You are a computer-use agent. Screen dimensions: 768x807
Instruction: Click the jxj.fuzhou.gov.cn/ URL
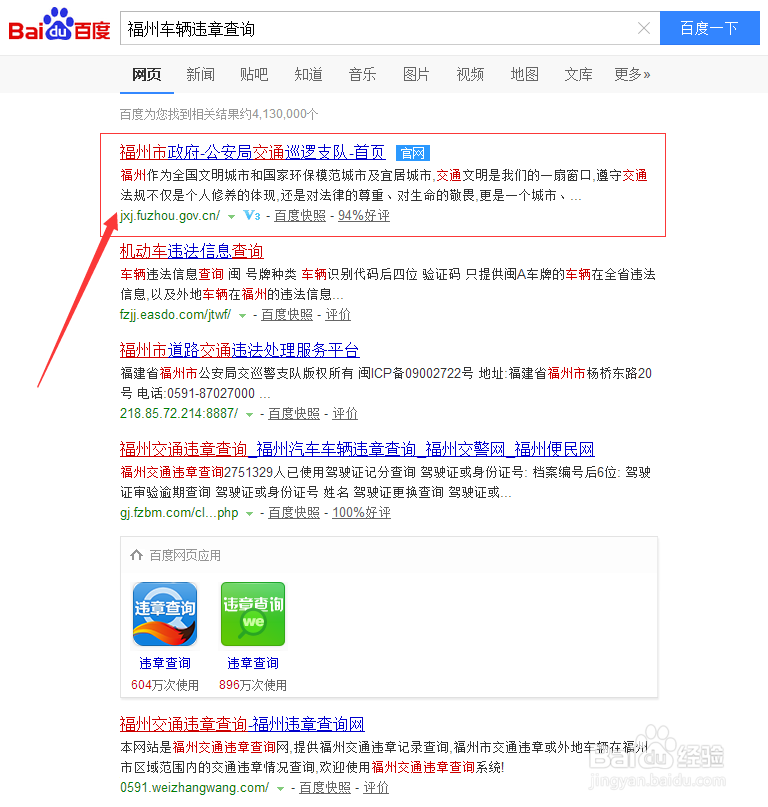[x=170, y=216]
